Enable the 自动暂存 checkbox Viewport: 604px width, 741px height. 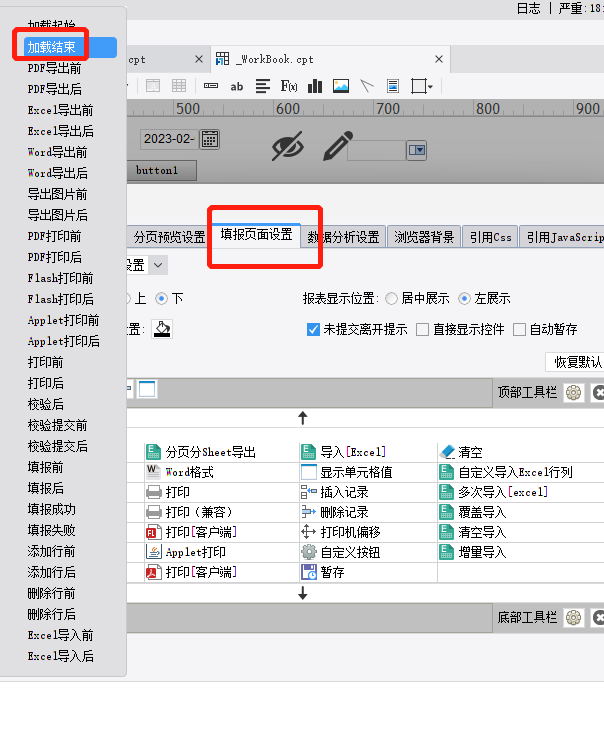tap(519, 329)
